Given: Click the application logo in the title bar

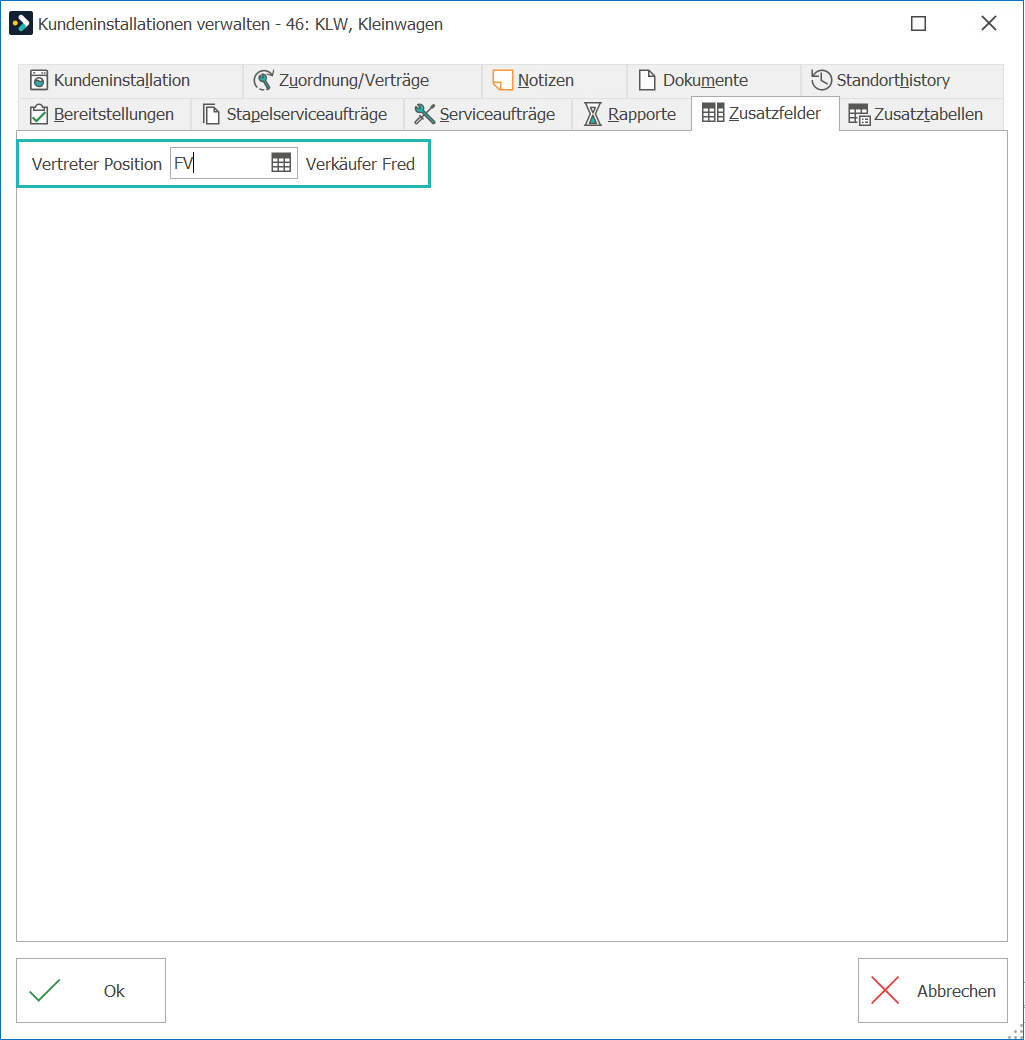Looking at the screenshot, I should click(21, 24).
